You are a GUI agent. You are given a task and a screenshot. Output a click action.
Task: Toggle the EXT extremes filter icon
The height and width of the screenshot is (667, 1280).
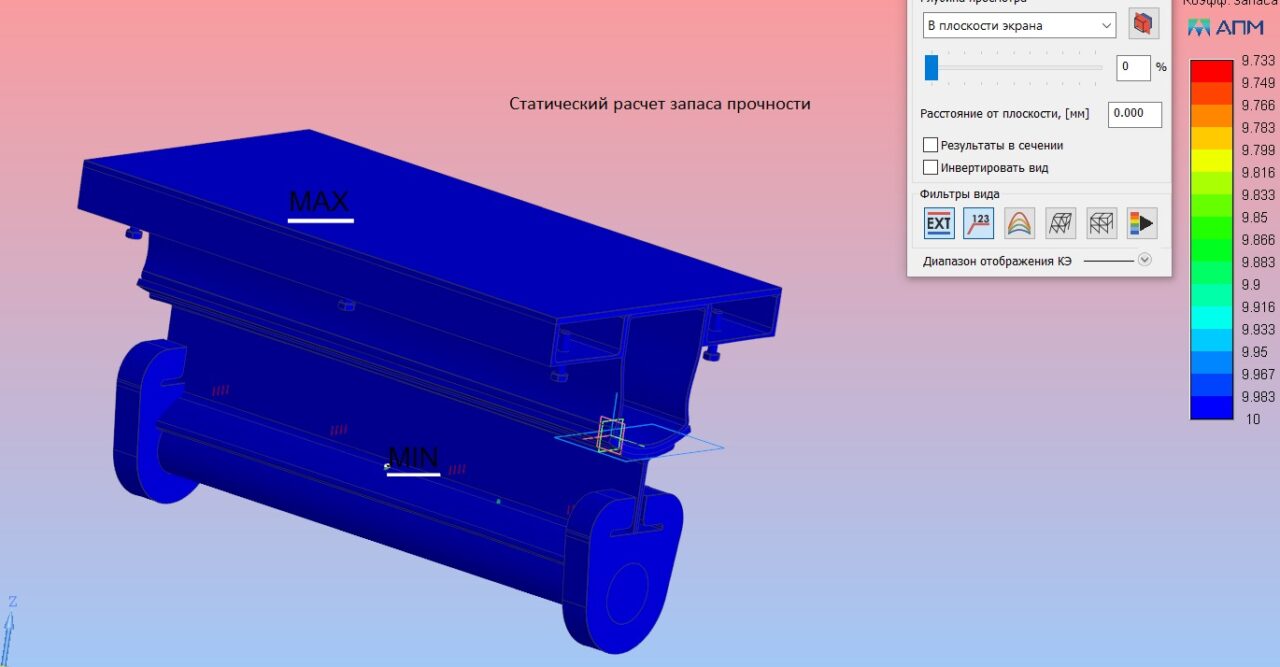point(939,223)
